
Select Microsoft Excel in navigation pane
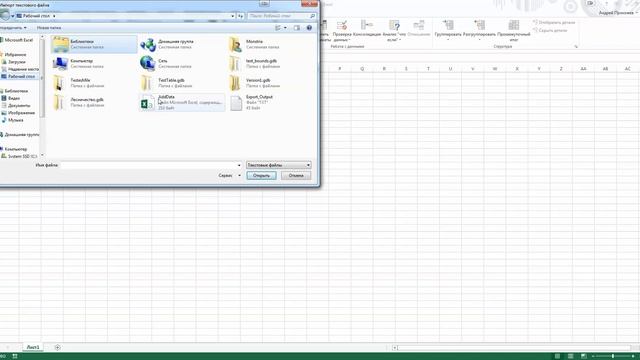(18, 40)
